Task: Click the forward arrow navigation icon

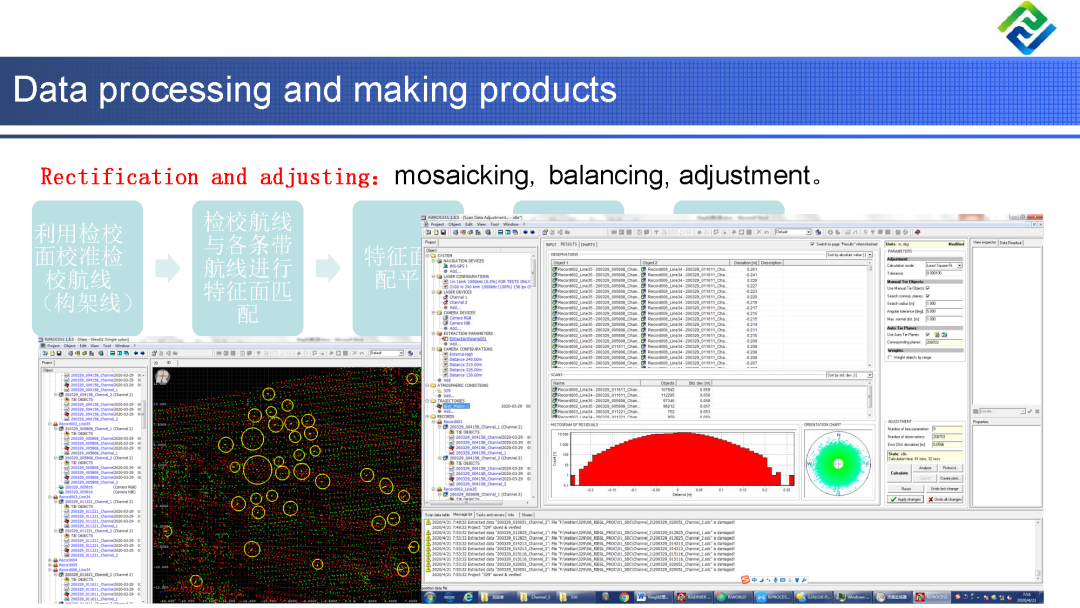Action: [532, 232]
